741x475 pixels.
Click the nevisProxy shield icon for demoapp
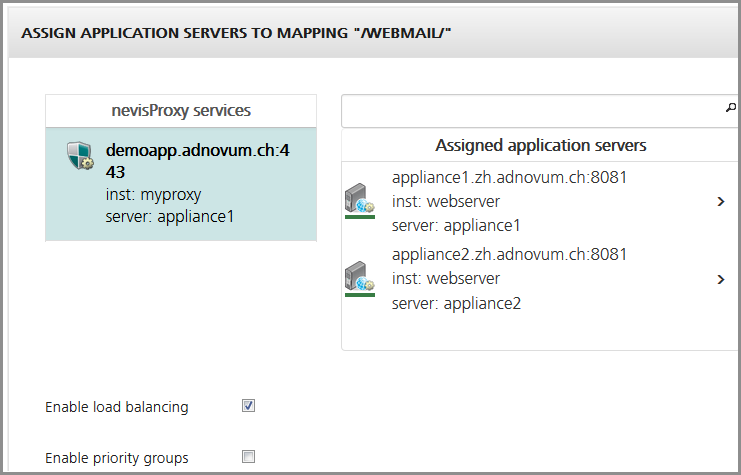click(80, 155)
